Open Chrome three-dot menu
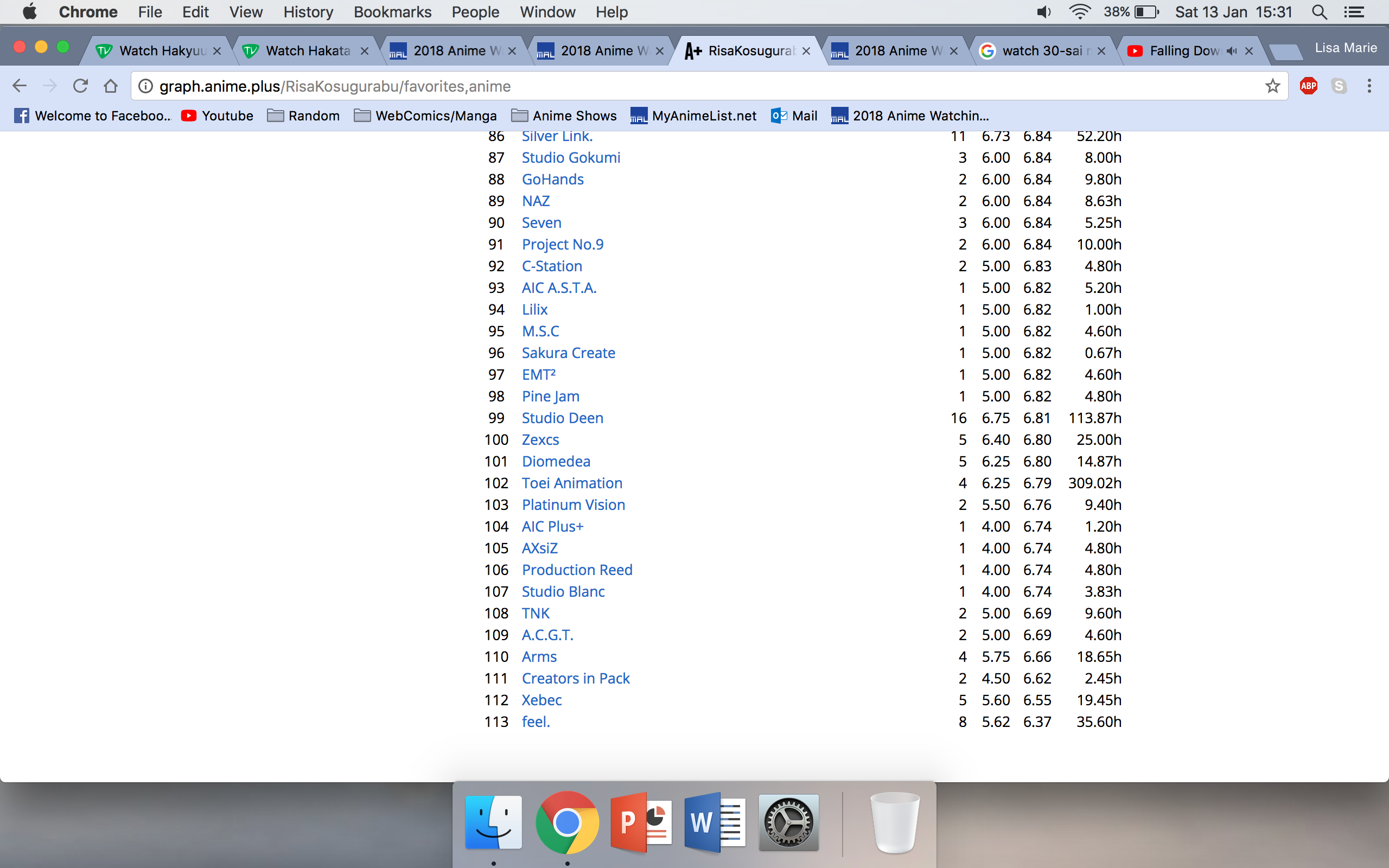 [x=1369, y=86]
